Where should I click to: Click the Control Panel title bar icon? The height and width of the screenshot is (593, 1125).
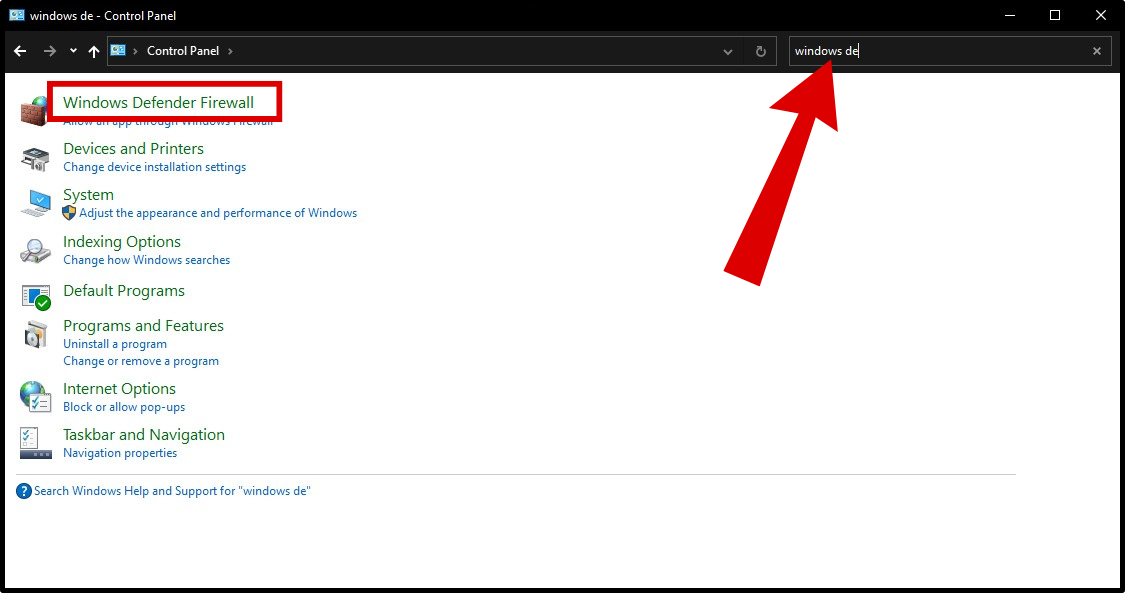coord(17,15)
